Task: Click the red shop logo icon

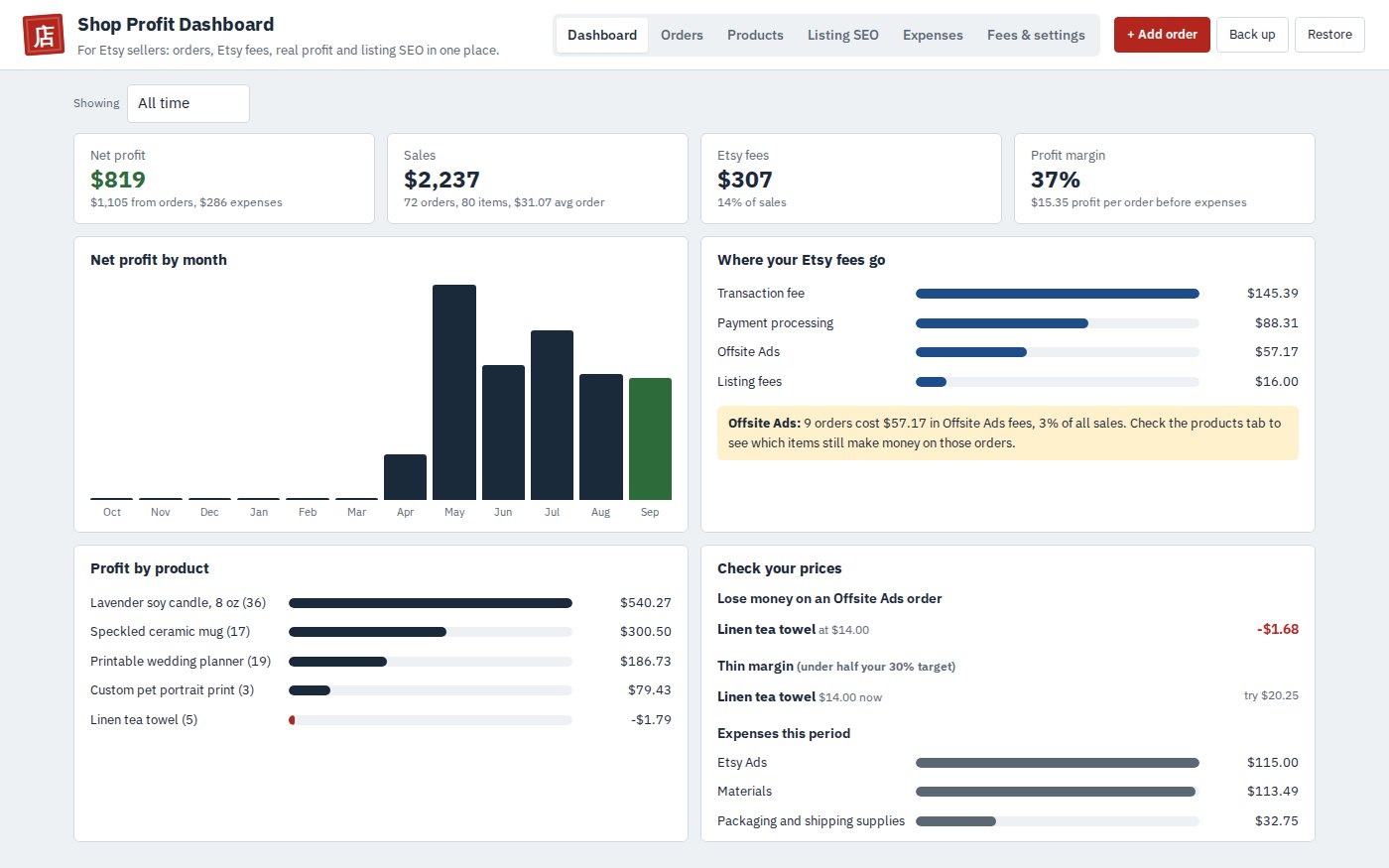Action: [x=43, y=35]
